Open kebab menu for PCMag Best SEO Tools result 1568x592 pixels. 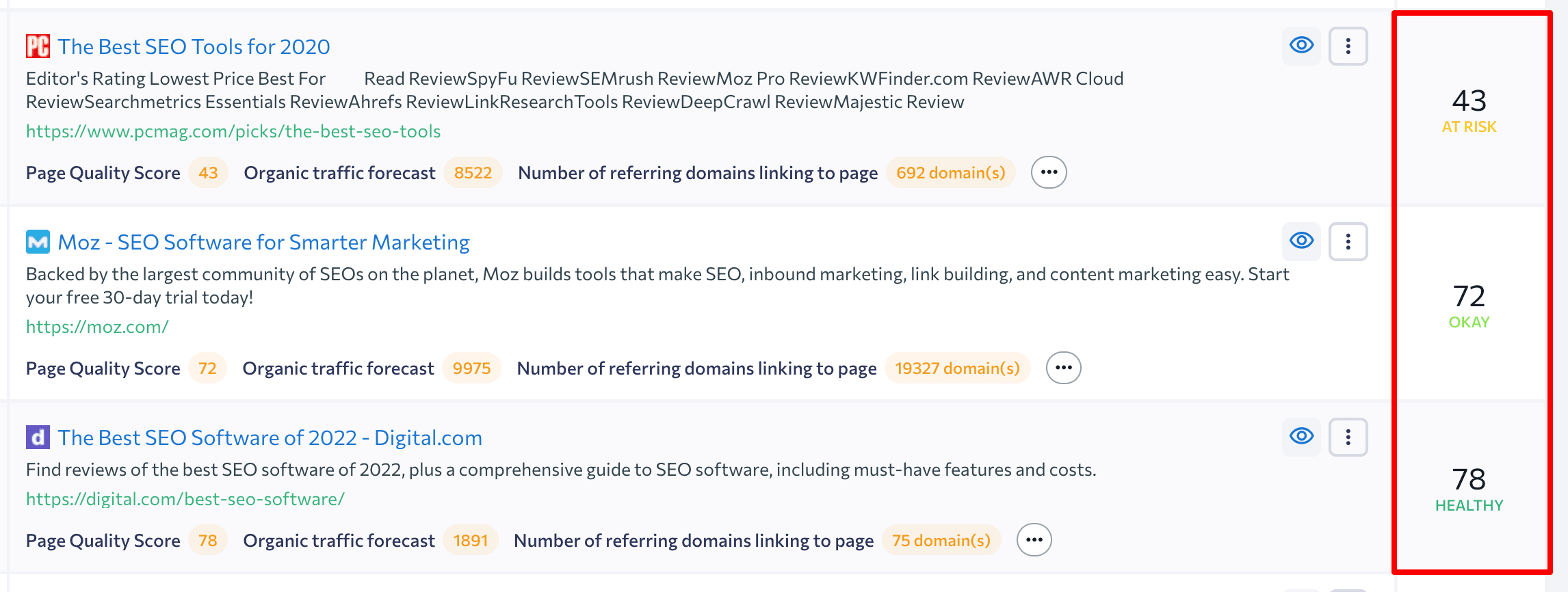[1348, 46]
